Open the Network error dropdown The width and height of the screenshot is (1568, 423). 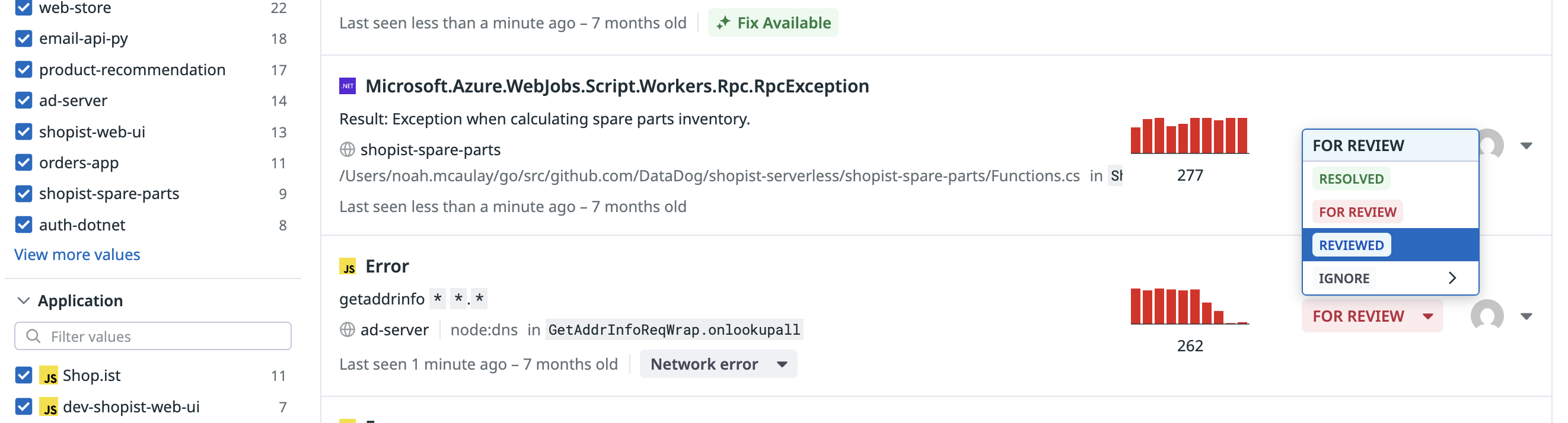pos(718,364)
